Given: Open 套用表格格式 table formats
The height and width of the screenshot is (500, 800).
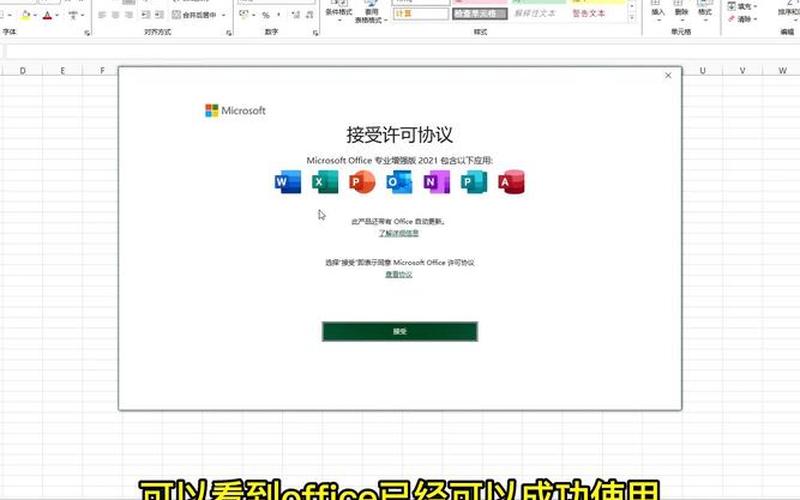Looking at the screenshot, I should tap(371, 12).
